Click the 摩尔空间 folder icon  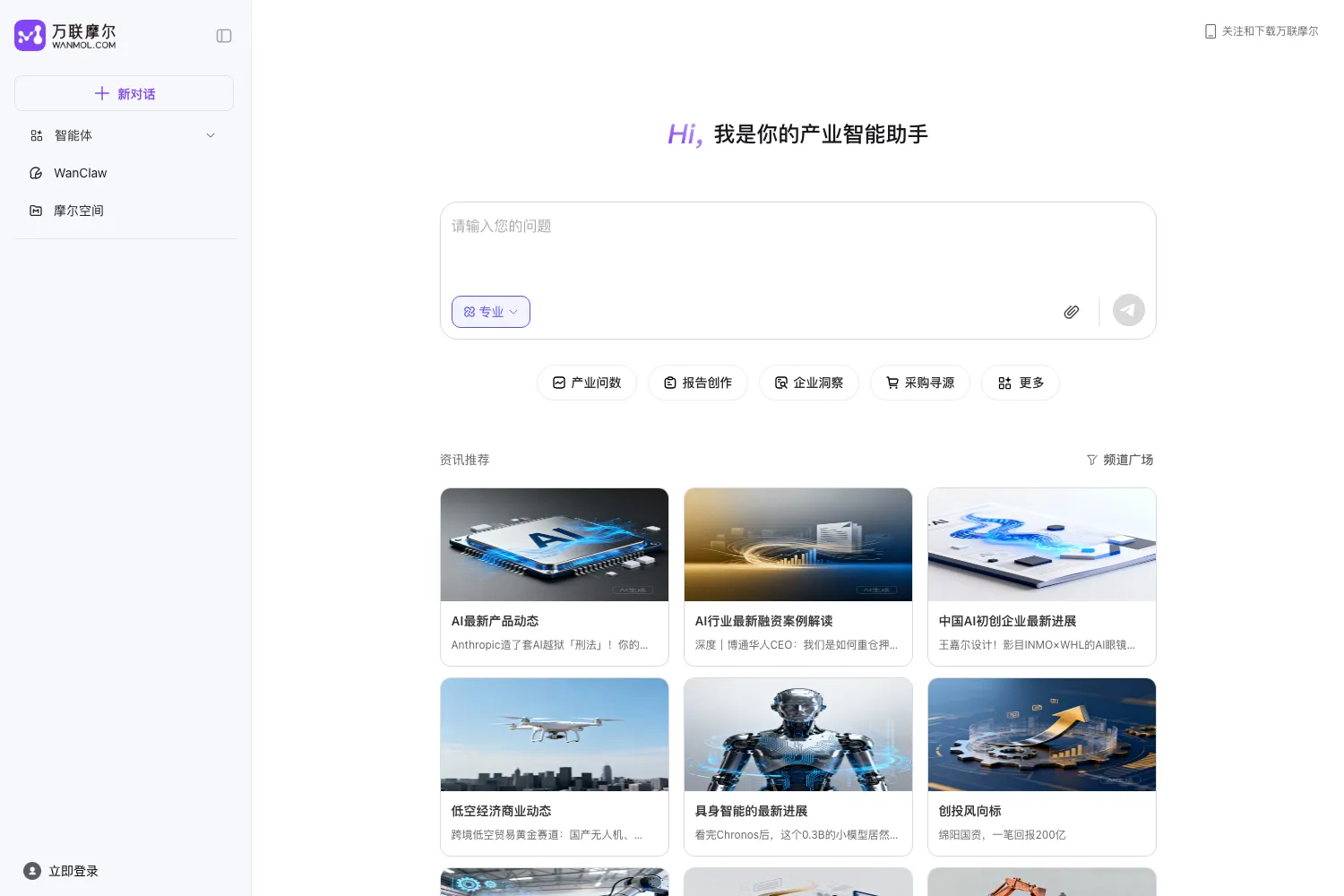coord(36,211)
